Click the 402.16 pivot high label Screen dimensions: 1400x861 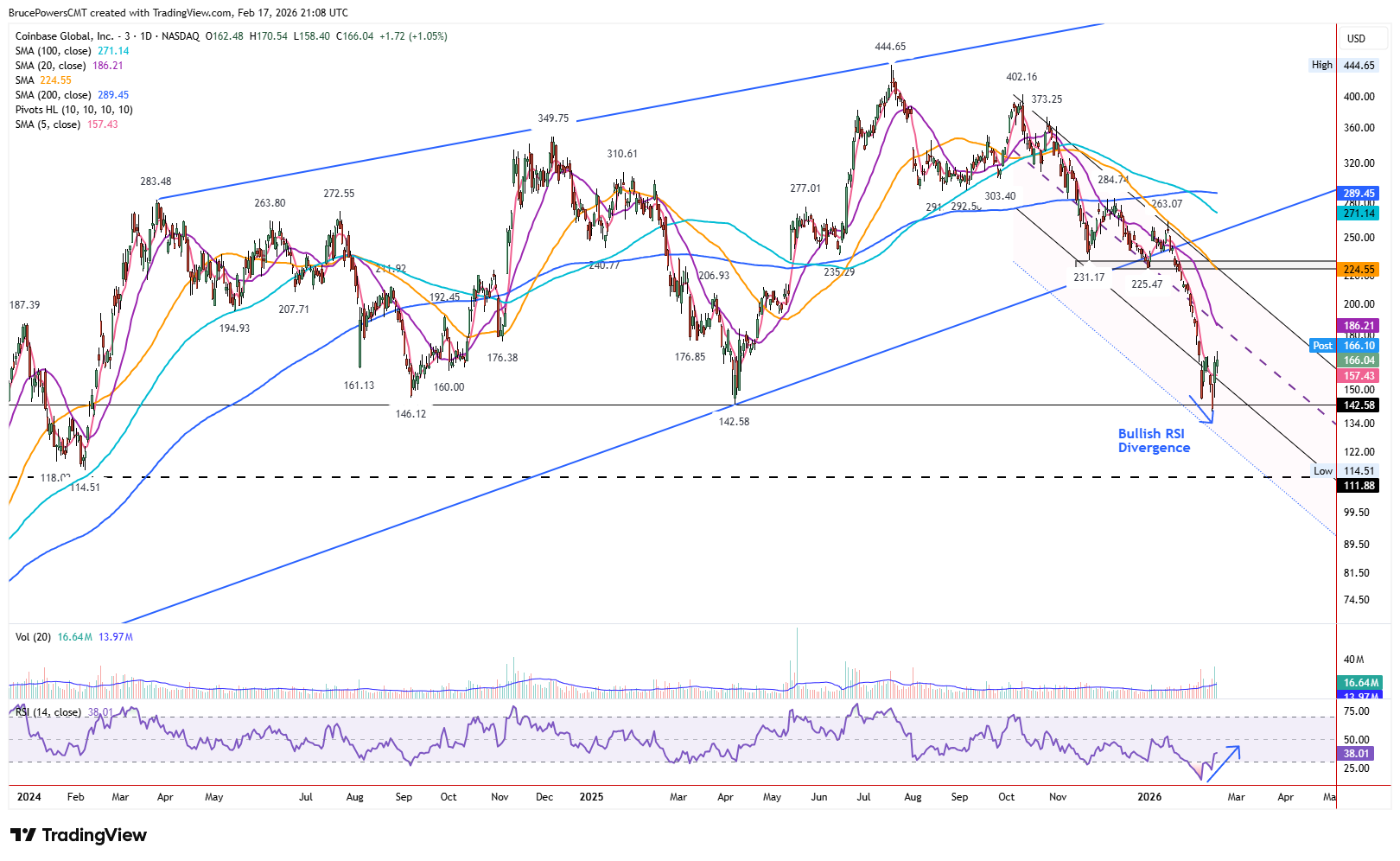pyautogui.click(x=1021, y=77)
